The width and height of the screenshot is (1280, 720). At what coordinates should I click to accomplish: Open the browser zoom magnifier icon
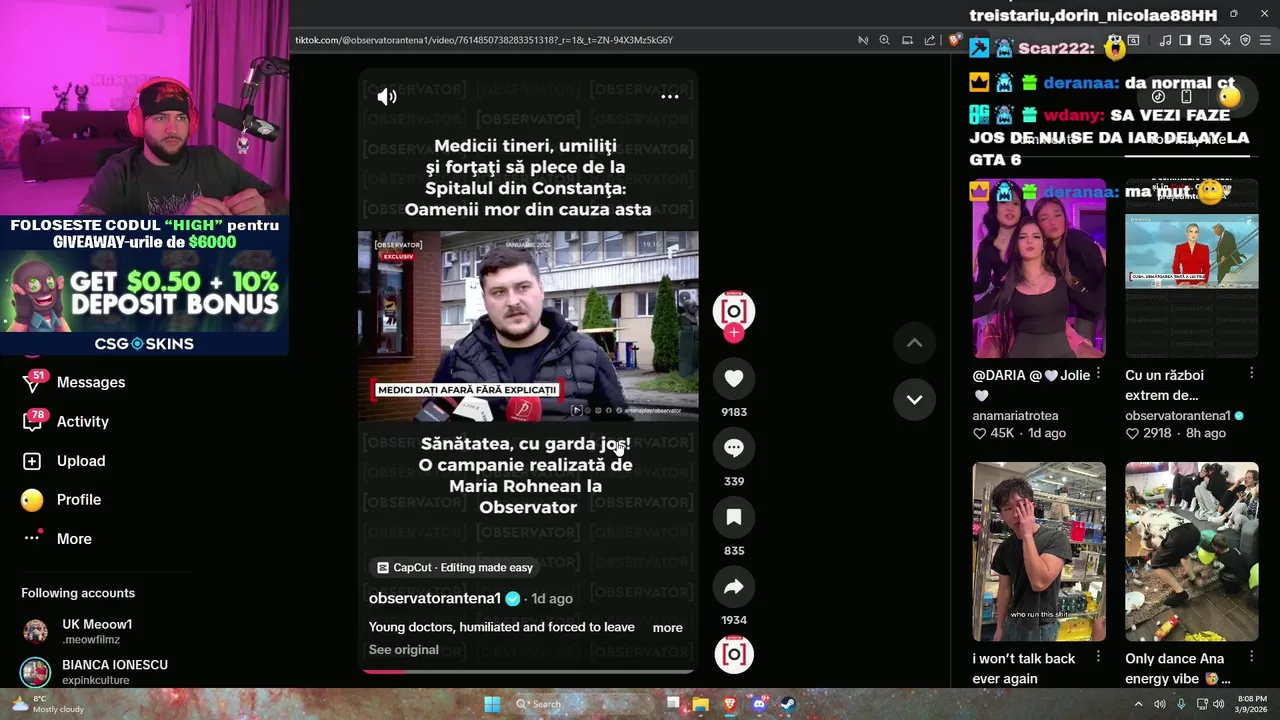pyautogui.click(x=884, y=40)
